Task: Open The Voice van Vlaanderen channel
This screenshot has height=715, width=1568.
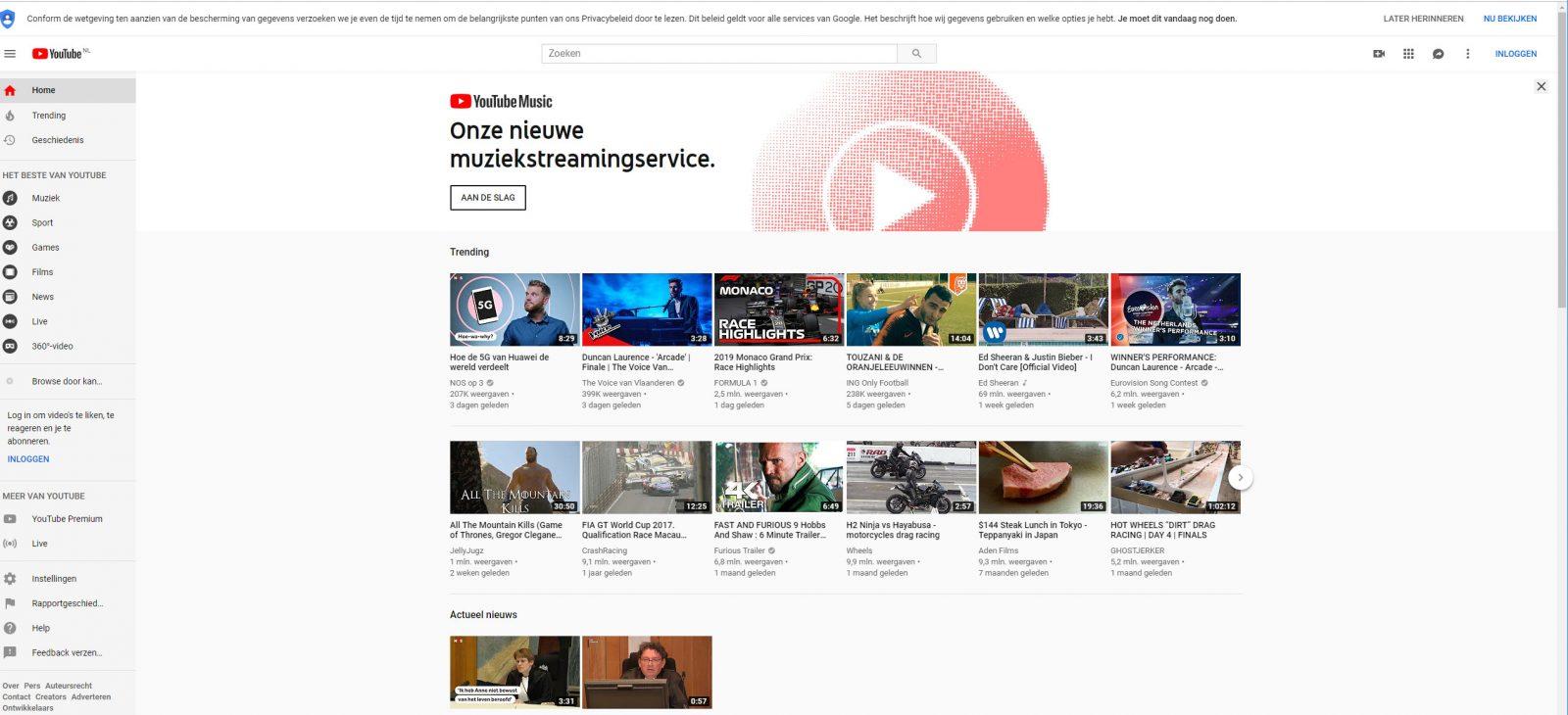Action: point(628,383)
